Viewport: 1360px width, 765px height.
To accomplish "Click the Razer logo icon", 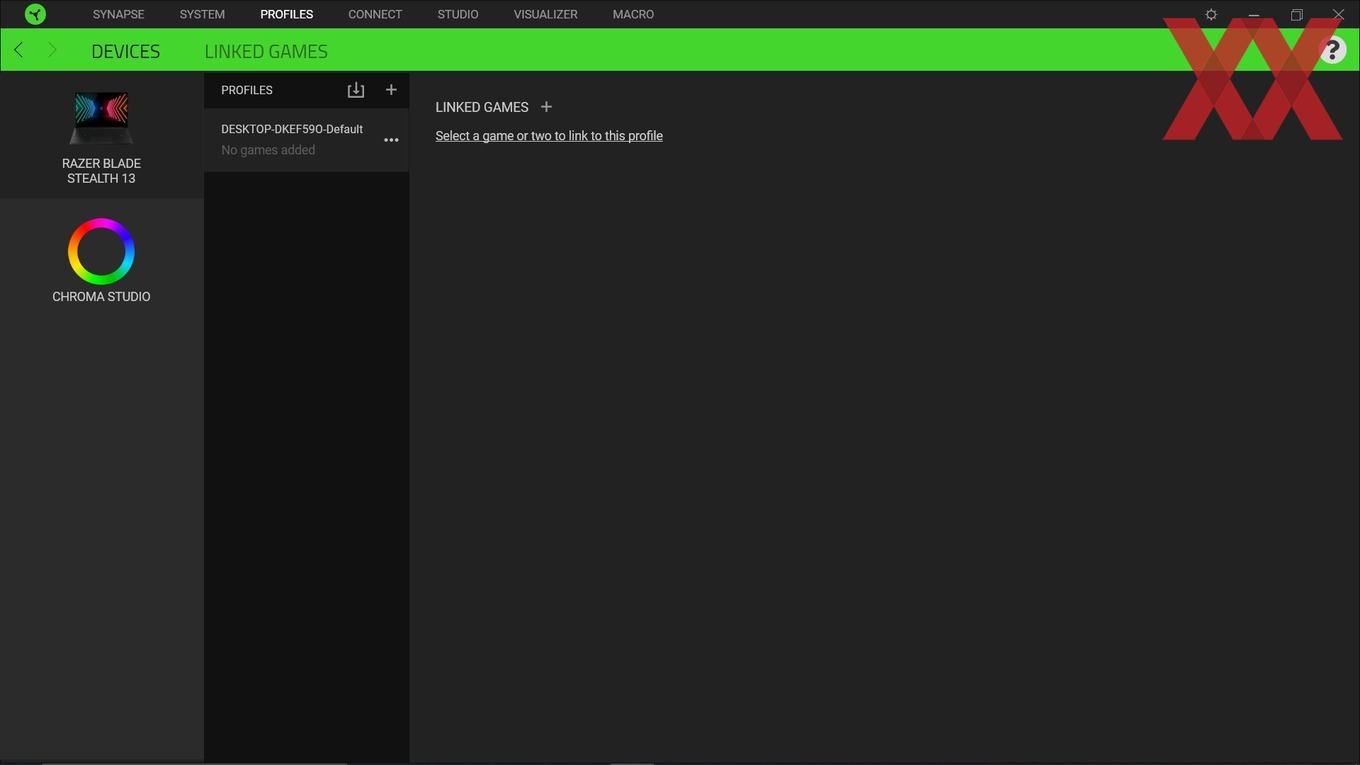I will 35,14.
